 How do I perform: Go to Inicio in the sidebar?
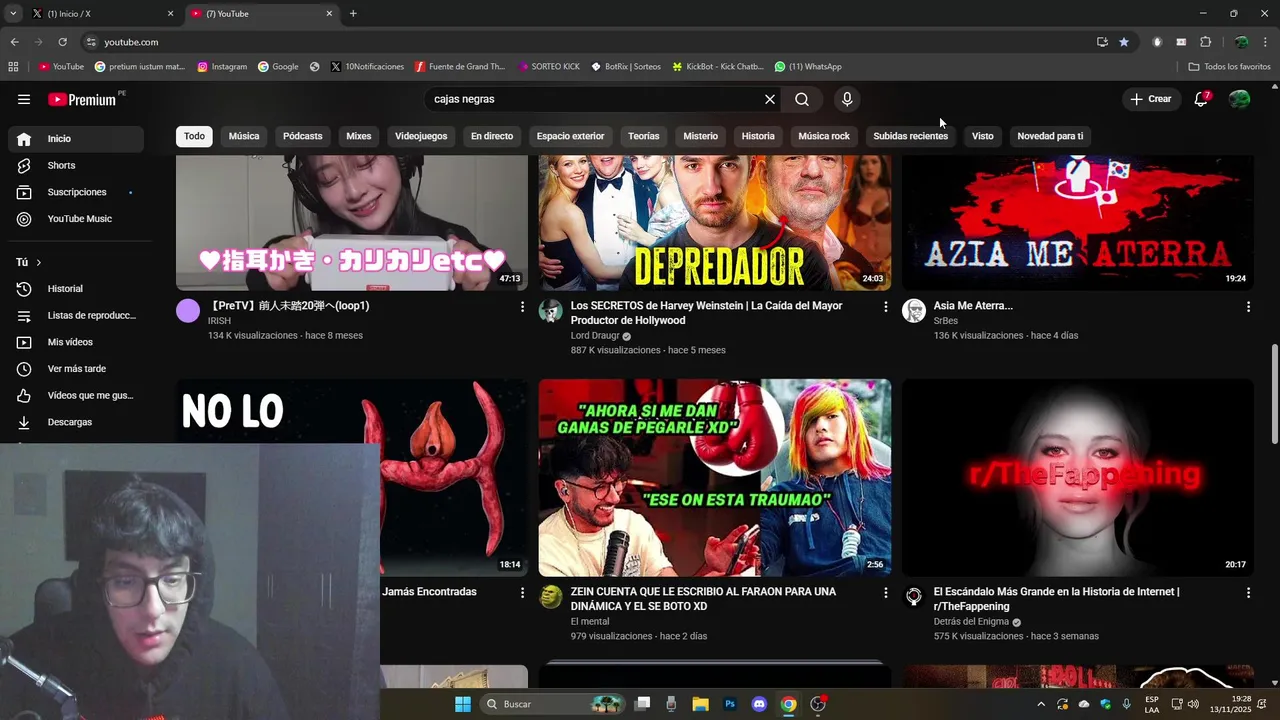click(x=76, y=139)
